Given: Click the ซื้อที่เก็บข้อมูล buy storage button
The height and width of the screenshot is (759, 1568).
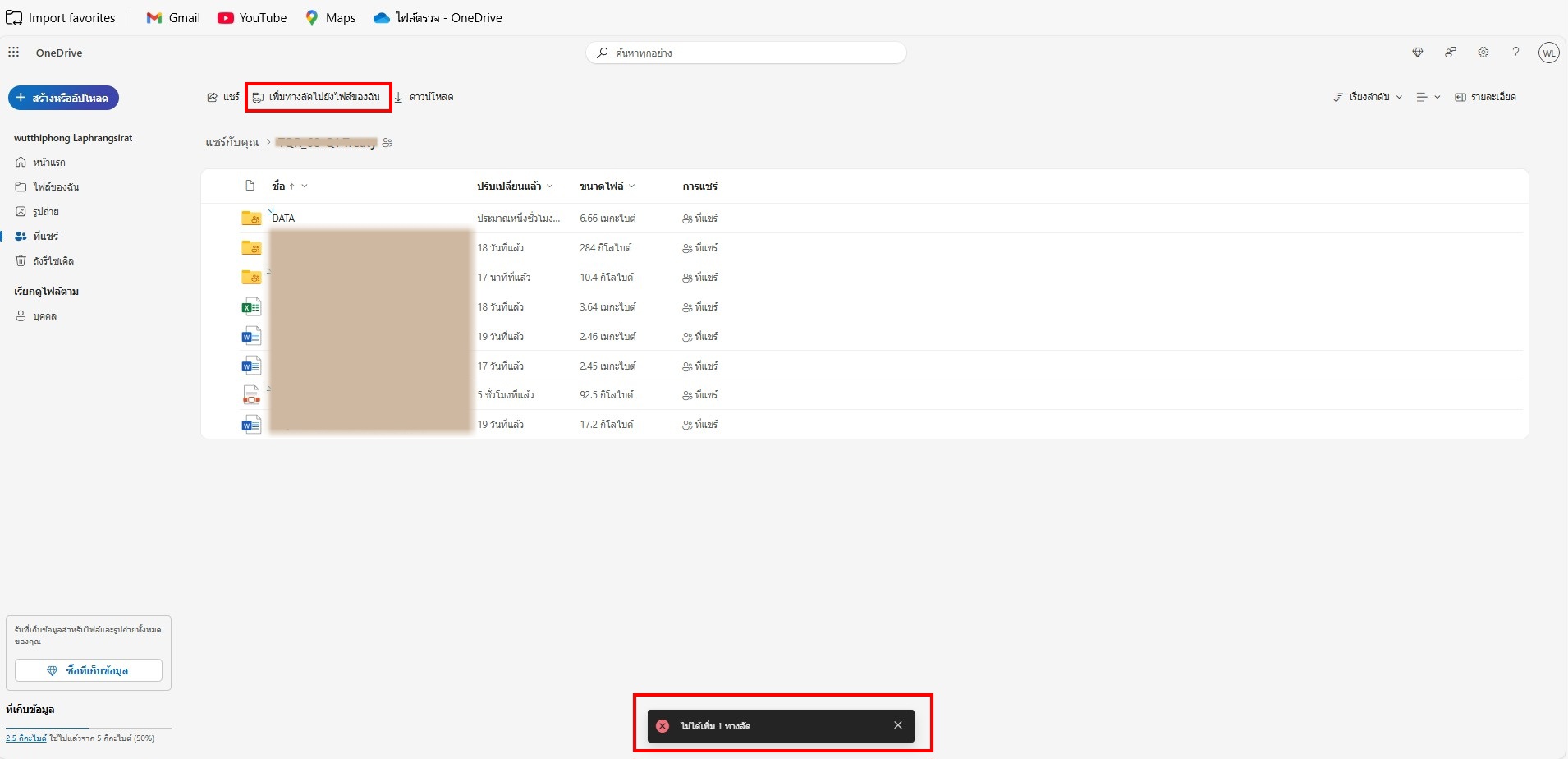Looking at the screenshot, I should (89, 670).
